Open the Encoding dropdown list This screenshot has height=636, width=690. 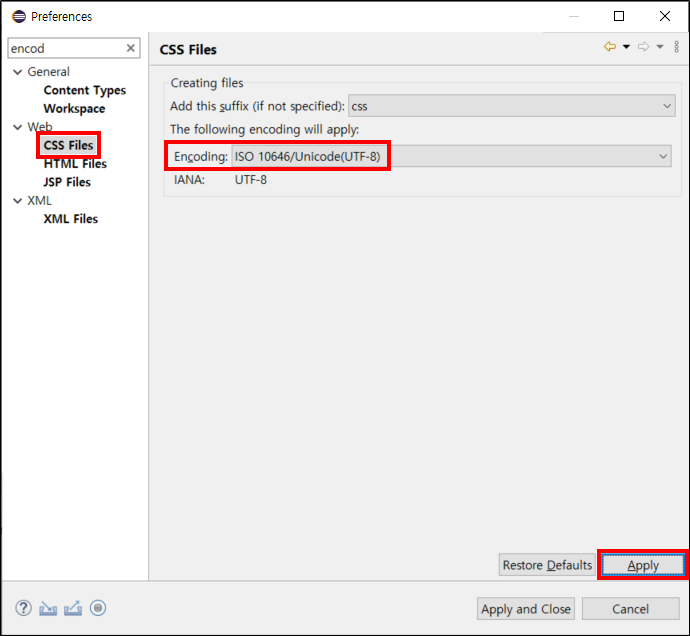tap(451, 156)
